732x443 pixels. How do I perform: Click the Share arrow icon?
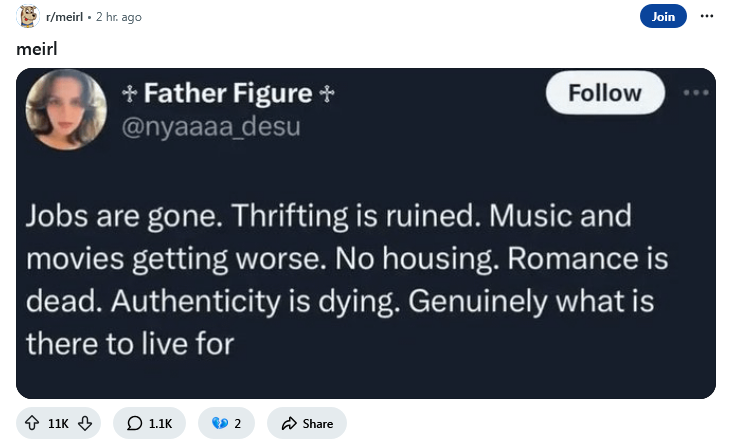[x=289, y=423]
